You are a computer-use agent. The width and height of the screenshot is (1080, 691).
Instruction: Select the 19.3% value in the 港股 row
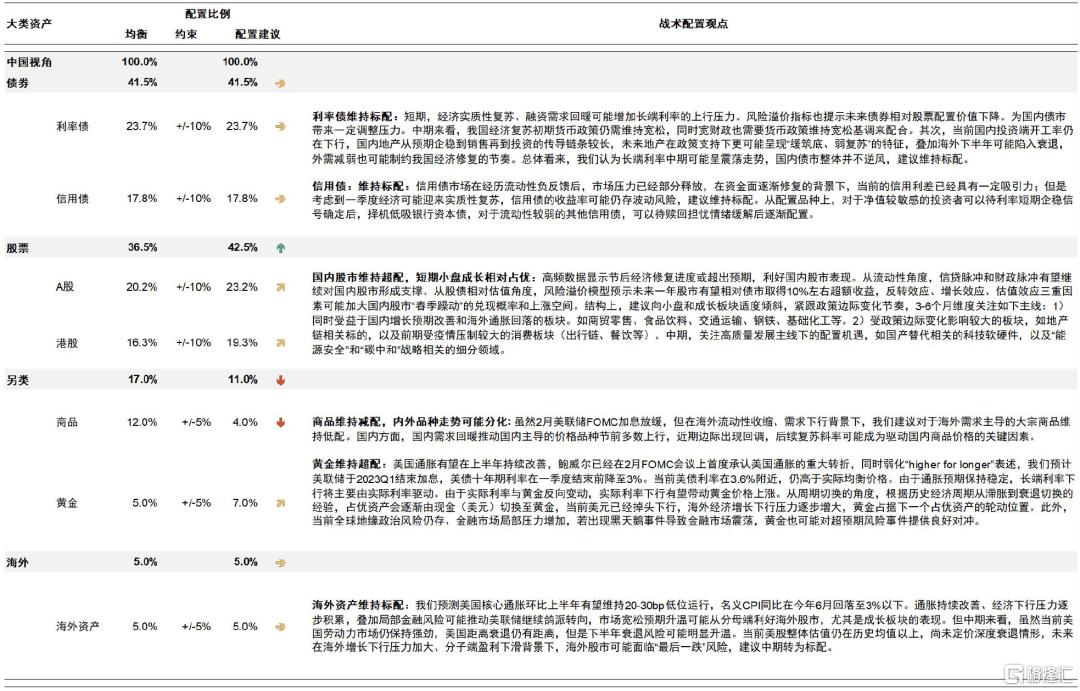pos(242,343)
